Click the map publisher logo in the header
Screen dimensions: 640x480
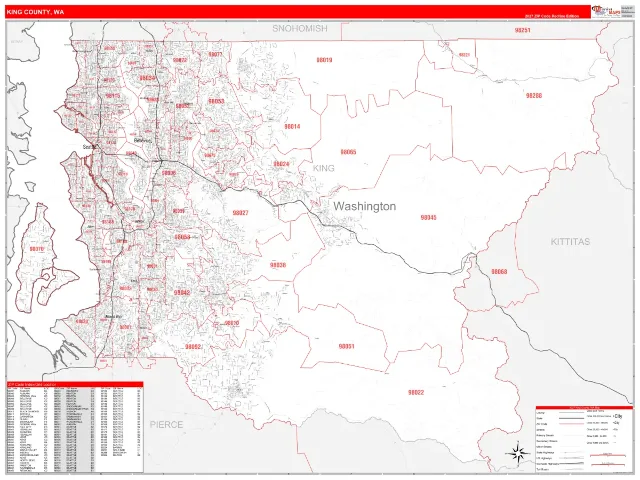pos(606,11)
